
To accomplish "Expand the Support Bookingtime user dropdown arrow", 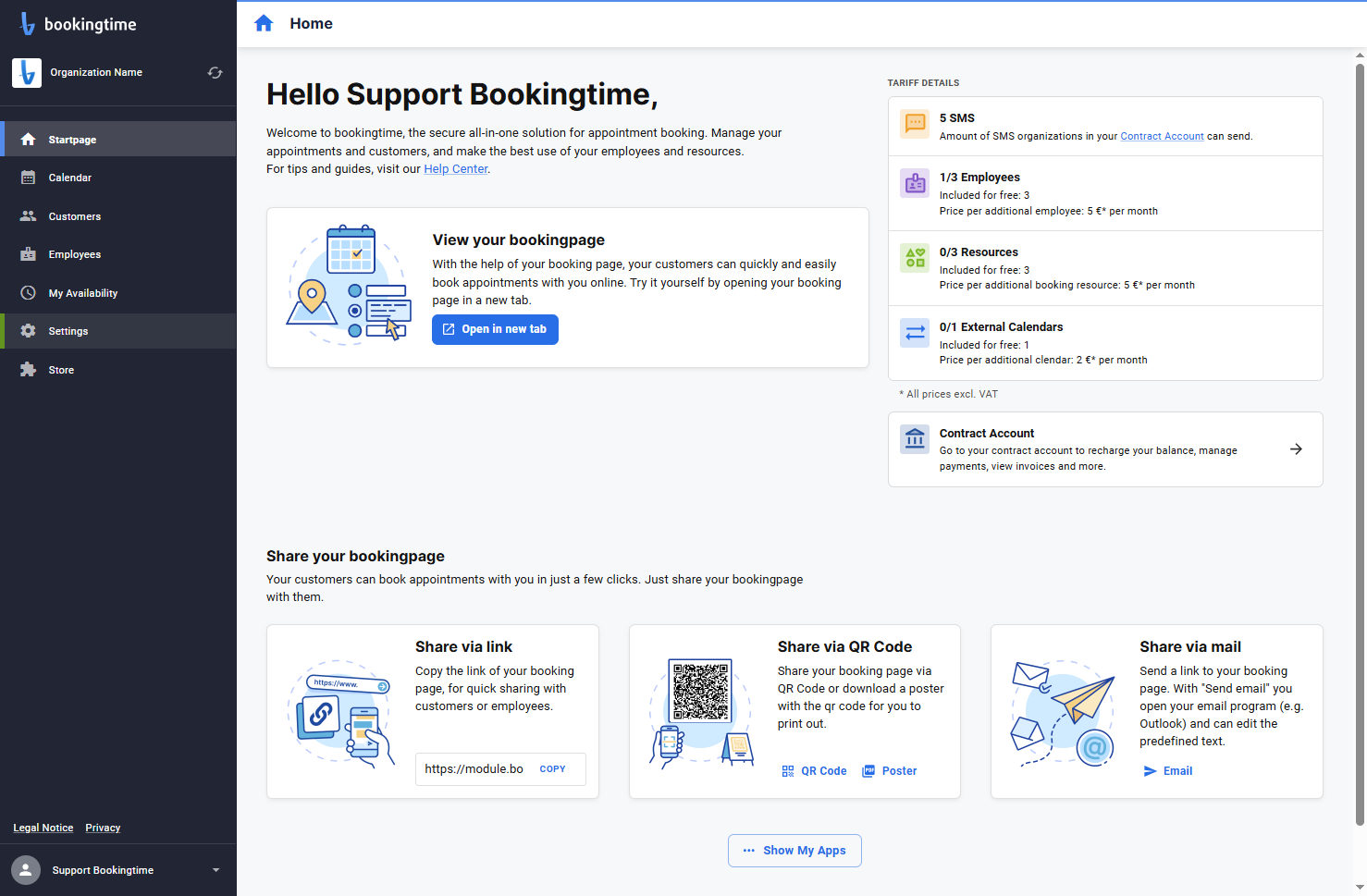I will [x=216, y=870].
